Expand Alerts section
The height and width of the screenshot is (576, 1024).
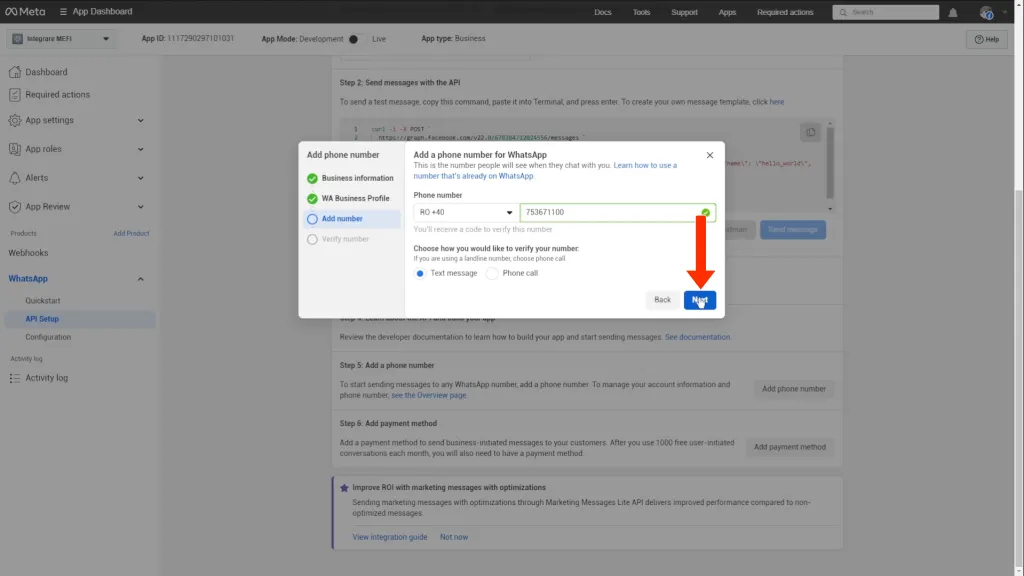click(x=140, y=178)
